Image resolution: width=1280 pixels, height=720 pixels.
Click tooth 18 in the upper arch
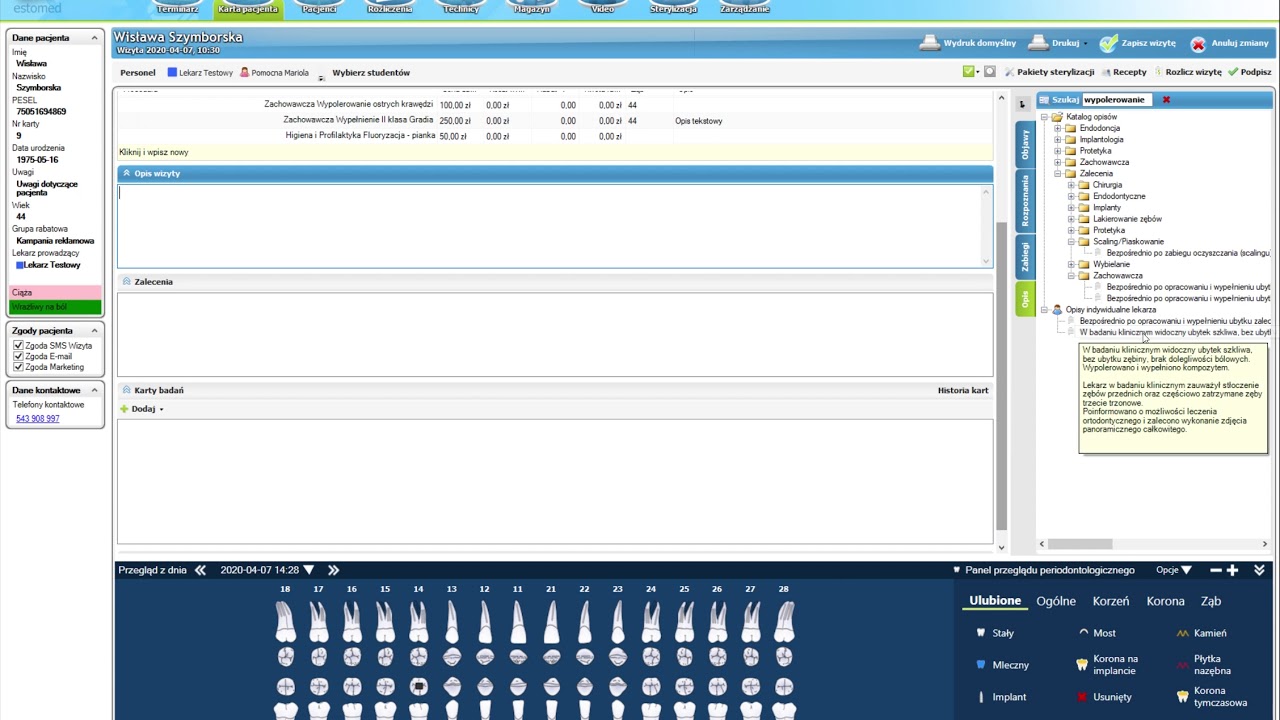(x=285, y=623)
